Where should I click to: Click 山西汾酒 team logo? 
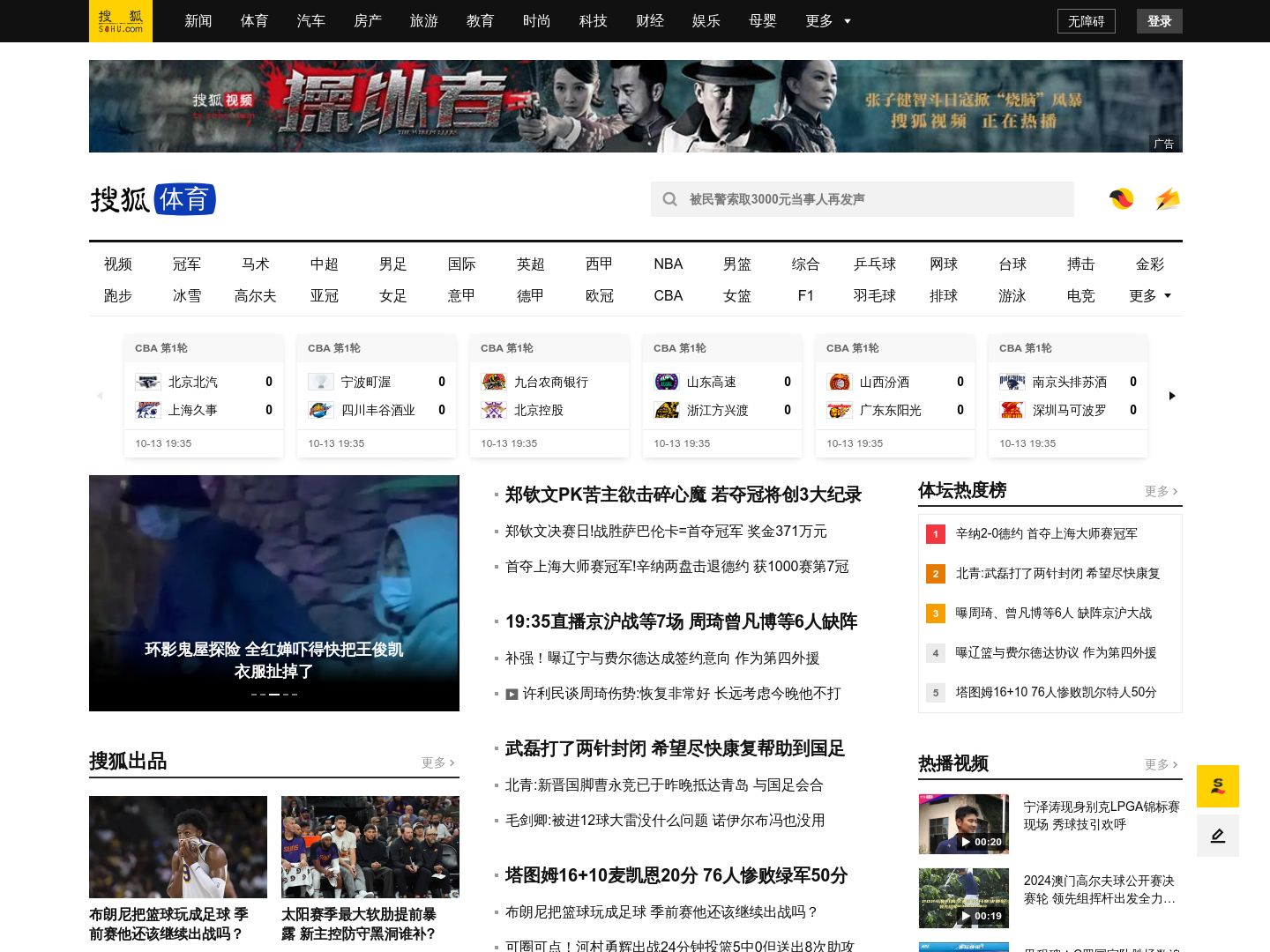tap(840, 382)
